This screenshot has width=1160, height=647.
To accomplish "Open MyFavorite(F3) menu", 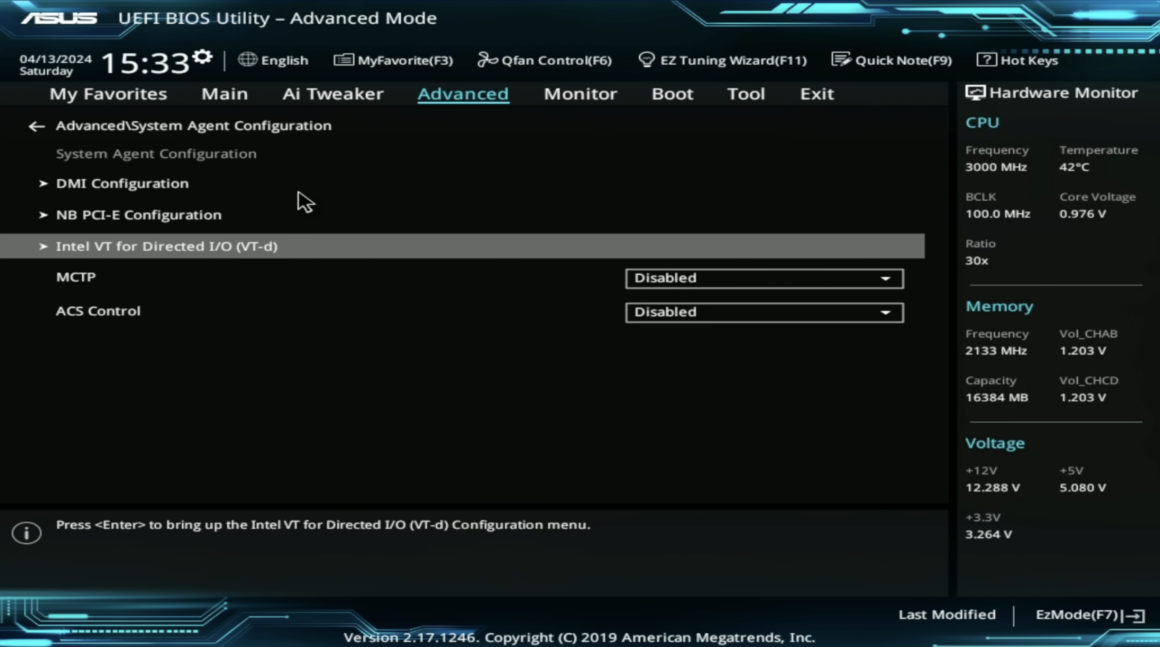I will [393, 60].
